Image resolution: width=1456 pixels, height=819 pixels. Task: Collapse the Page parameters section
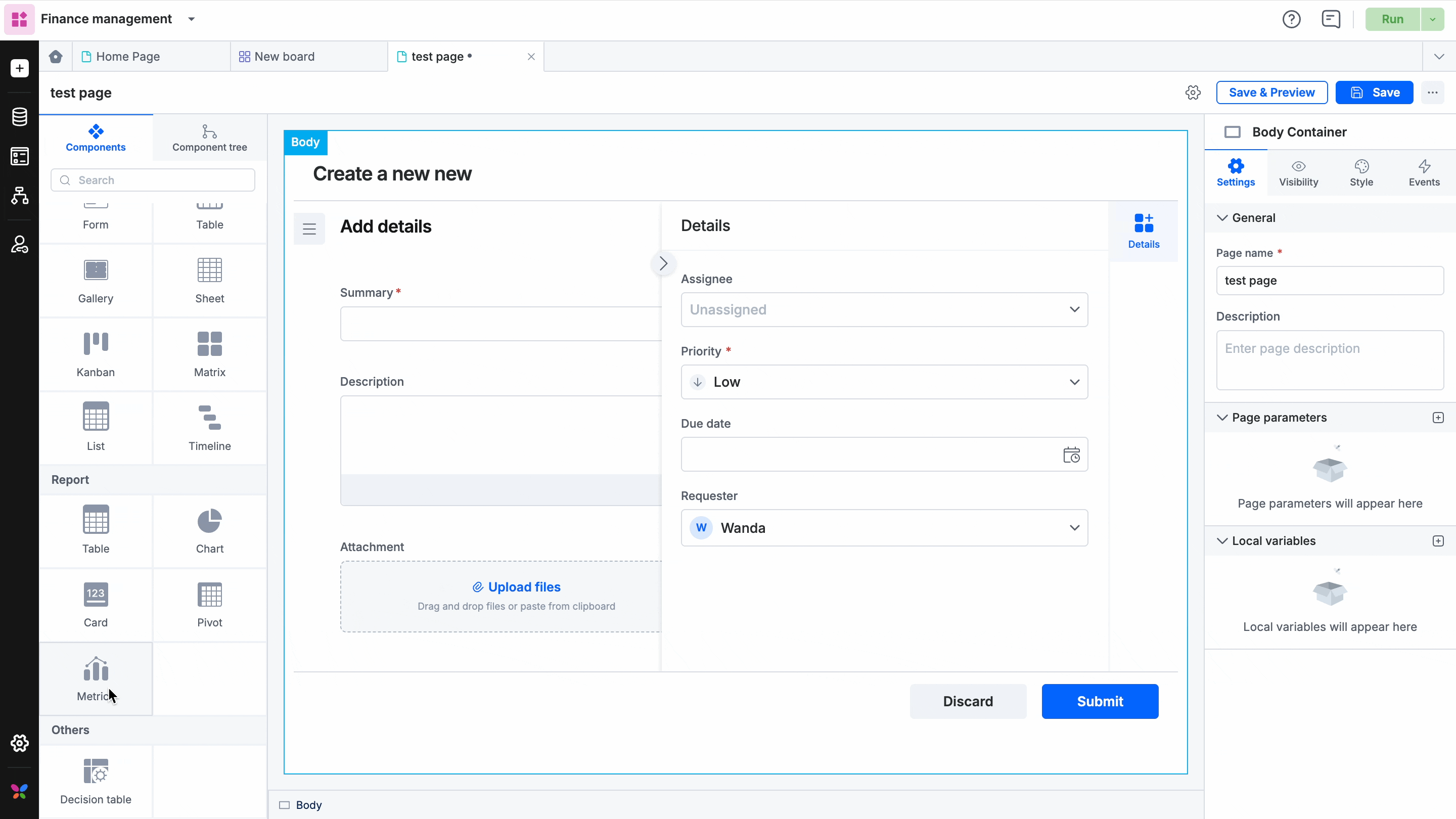coord(1222,418)
